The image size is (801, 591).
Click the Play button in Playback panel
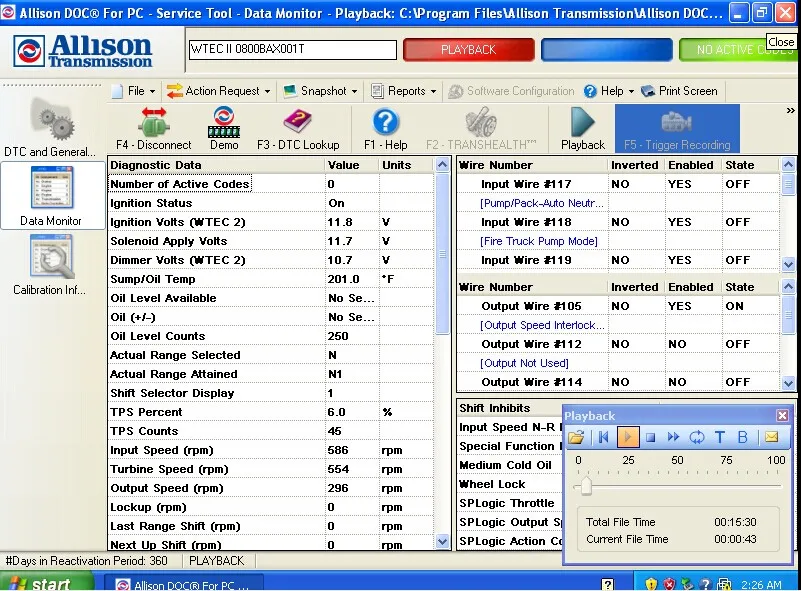628,437
